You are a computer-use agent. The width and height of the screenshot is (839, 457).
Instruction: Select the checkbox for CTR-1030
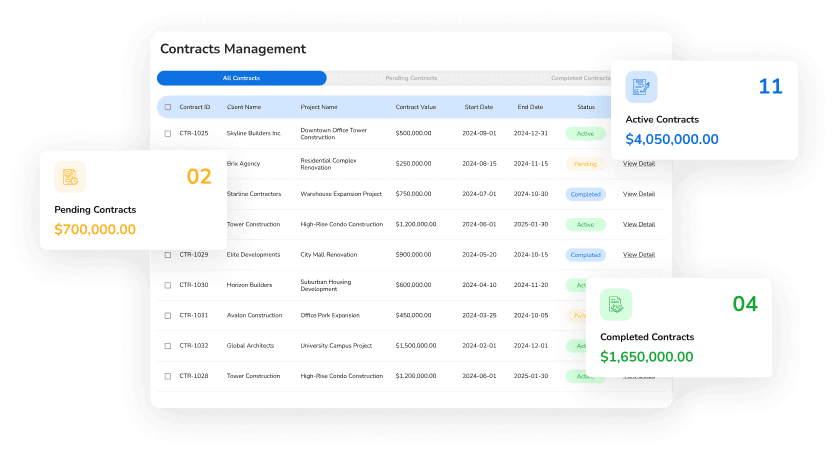click(168, 285)
